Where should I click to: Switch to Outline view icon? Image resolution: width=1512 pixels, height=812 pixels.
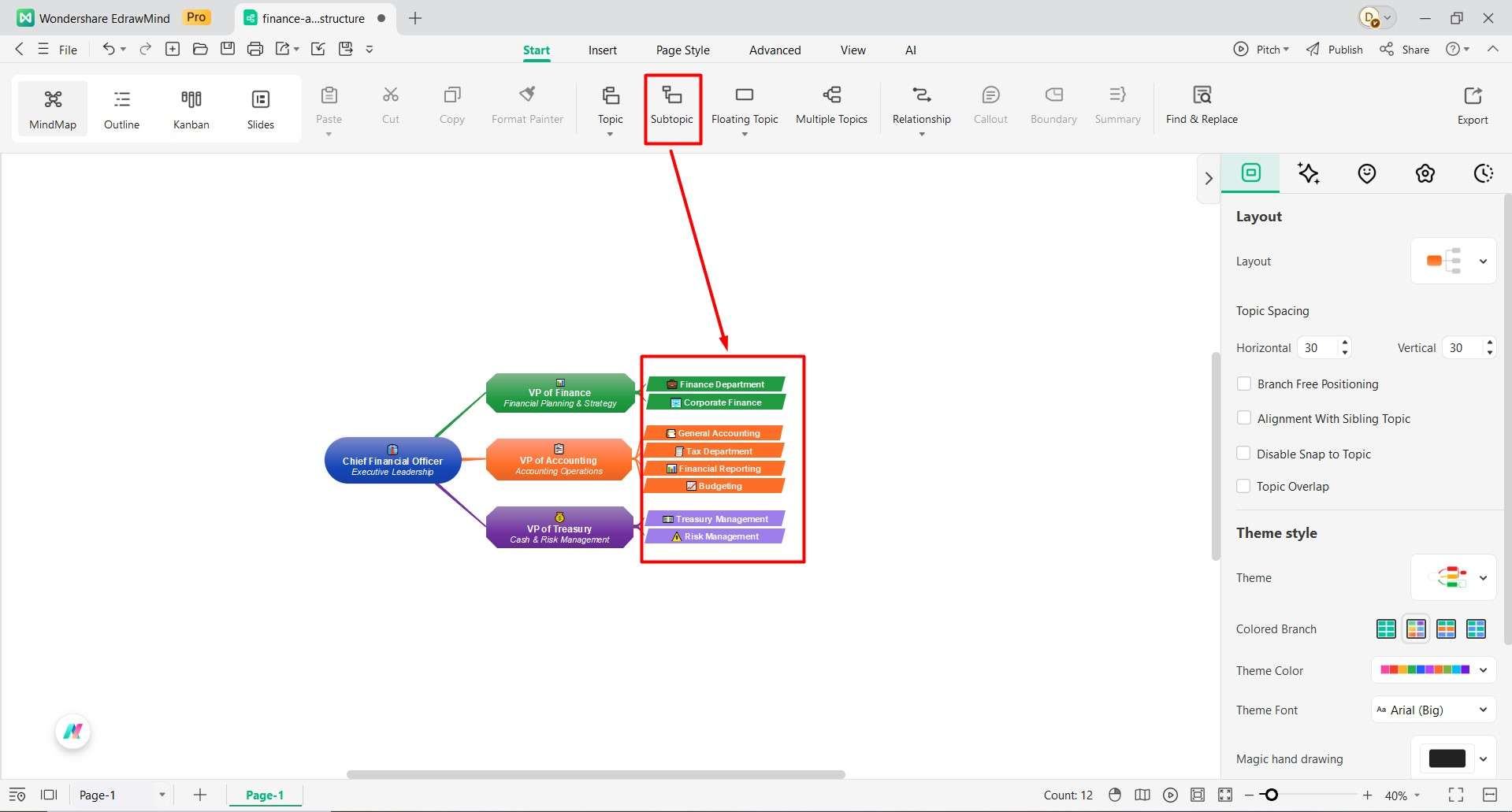click(x=121, y=108)
